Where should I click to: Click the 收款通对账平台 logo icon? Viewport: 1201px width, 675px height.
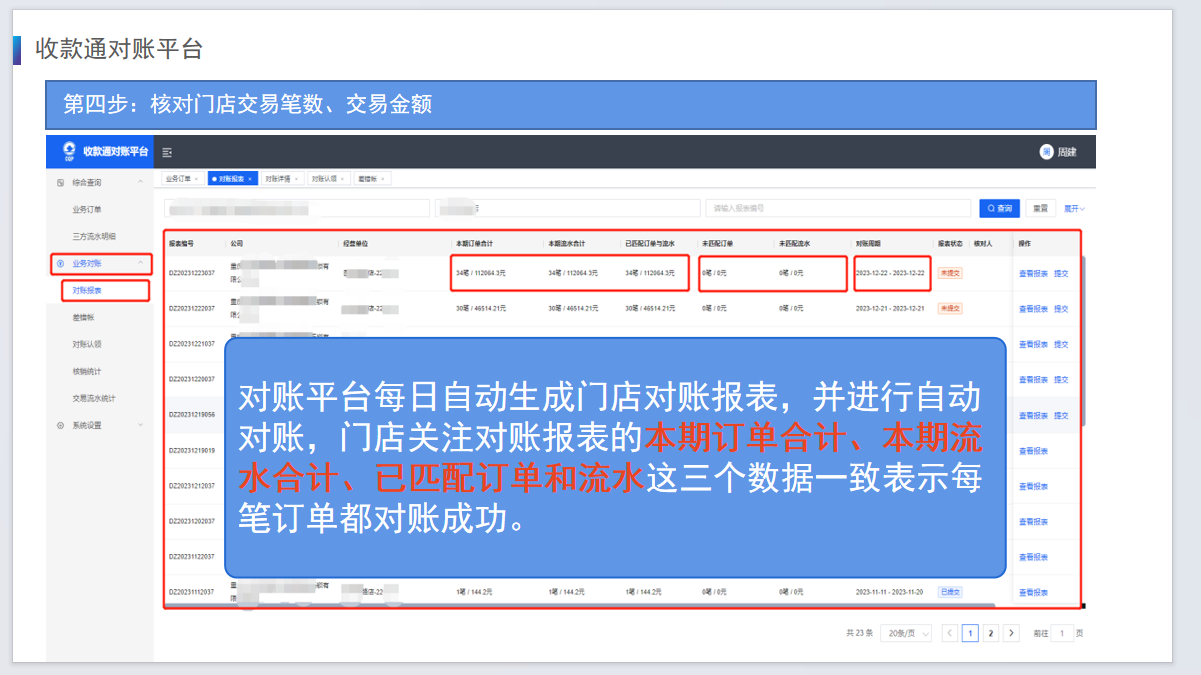pos(69,151)
